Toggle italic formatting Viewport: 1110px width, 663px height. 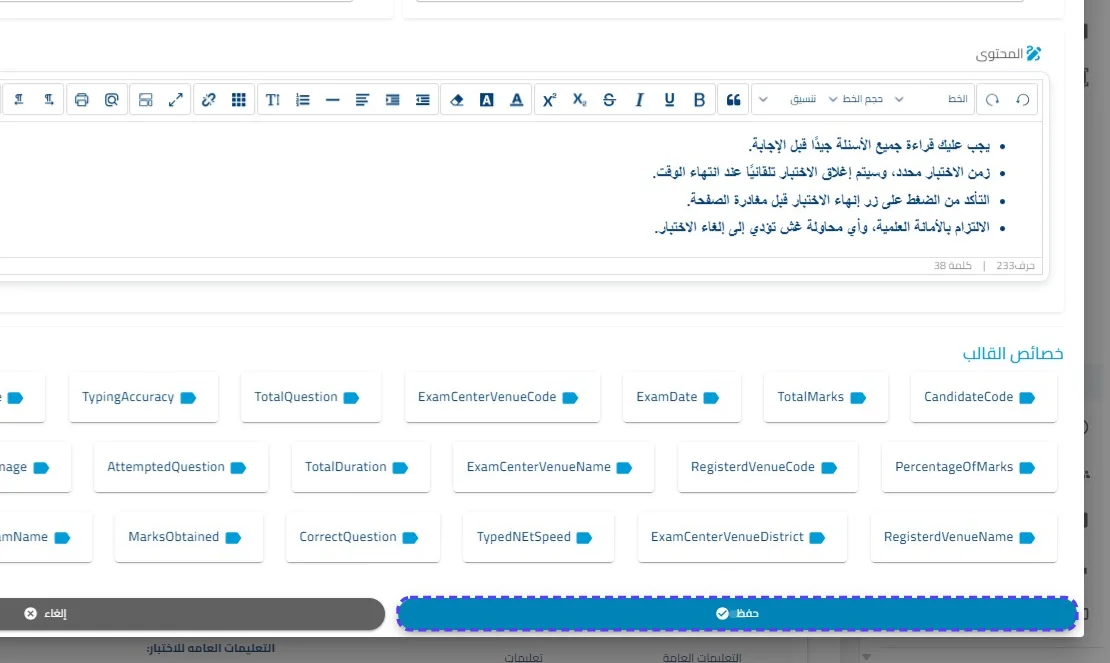pos(639,100)
